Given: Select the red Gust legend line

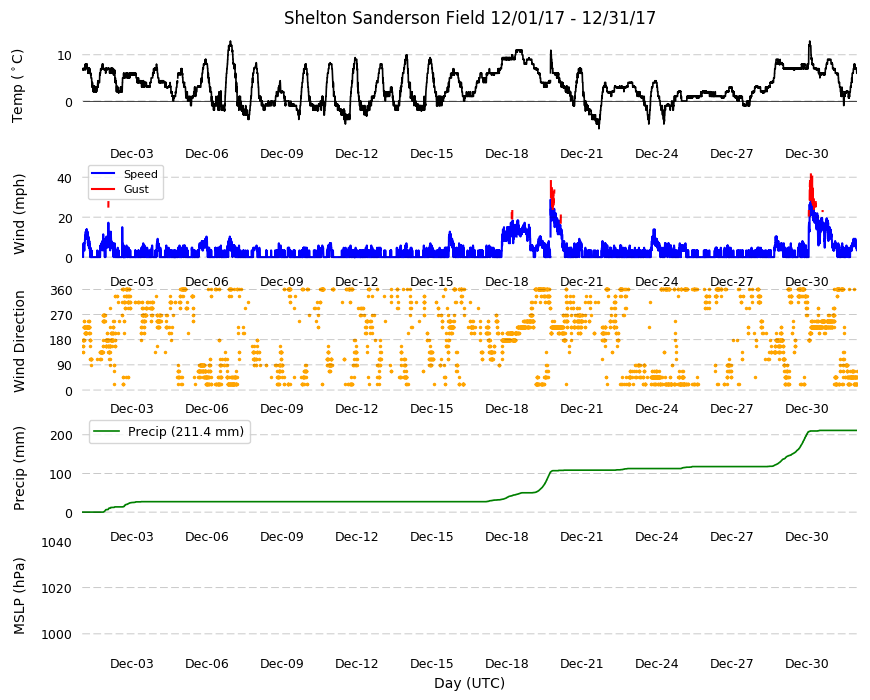Looking at the screenshot, I should tap(103, 189).
